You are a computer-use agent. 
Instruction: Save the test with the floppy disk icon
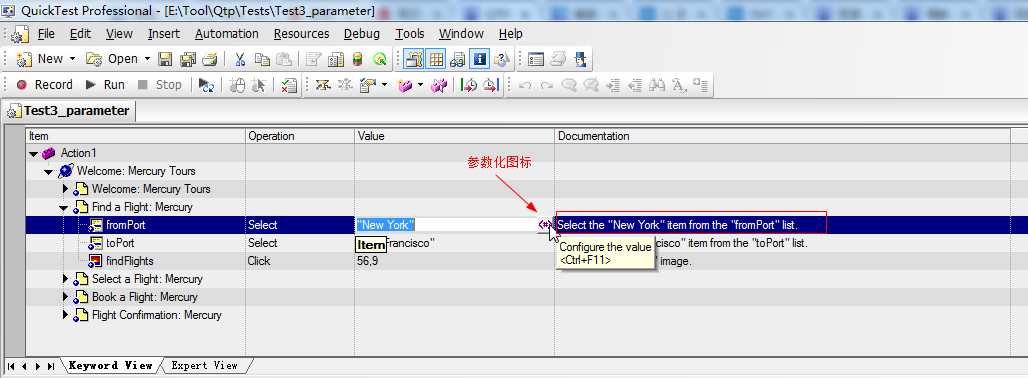(165, 60)
